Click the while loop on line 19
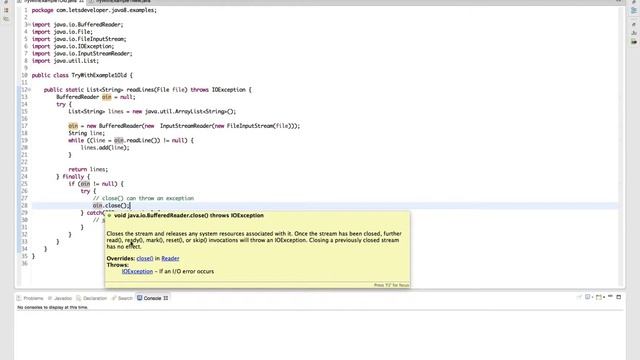640x360 pixels. coord(131,140)
